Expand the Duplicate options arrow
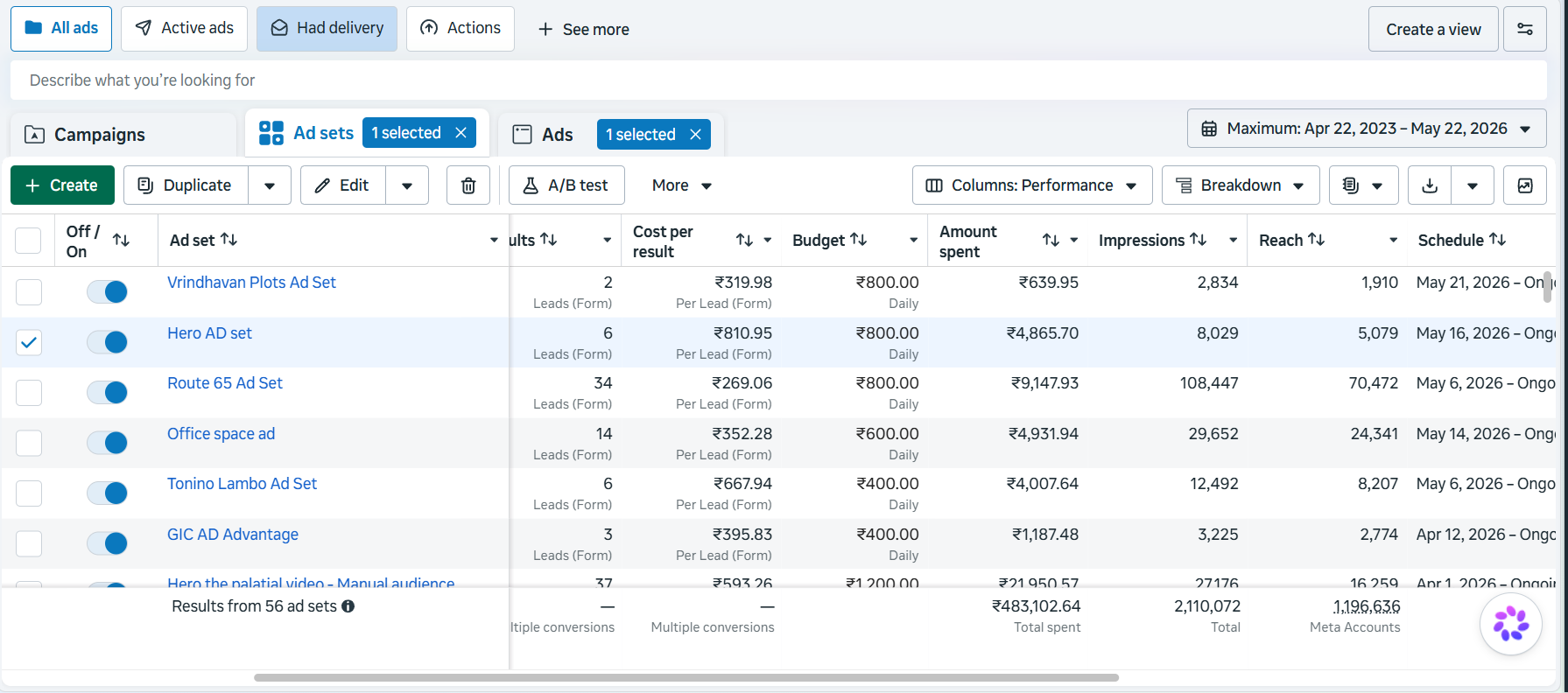This screenshot has width=1568, height=693. [270, 185]
